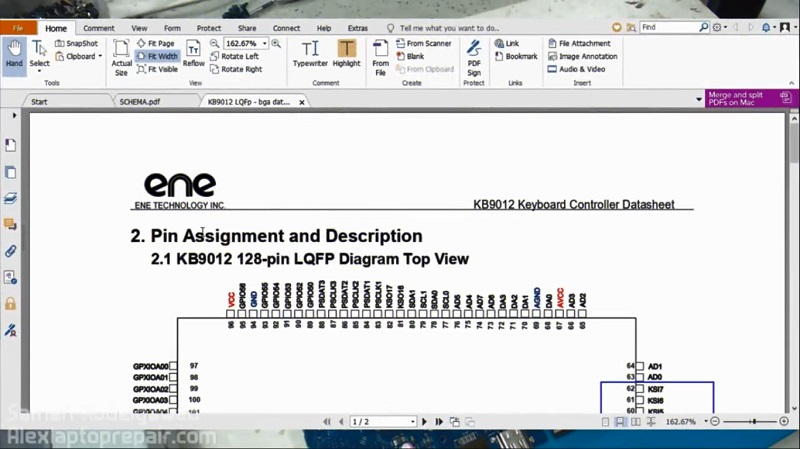The height and width of the screenshot is (449, 800).
Task: Close the KB9012 LQFp document tab
Action: (302, 102)
